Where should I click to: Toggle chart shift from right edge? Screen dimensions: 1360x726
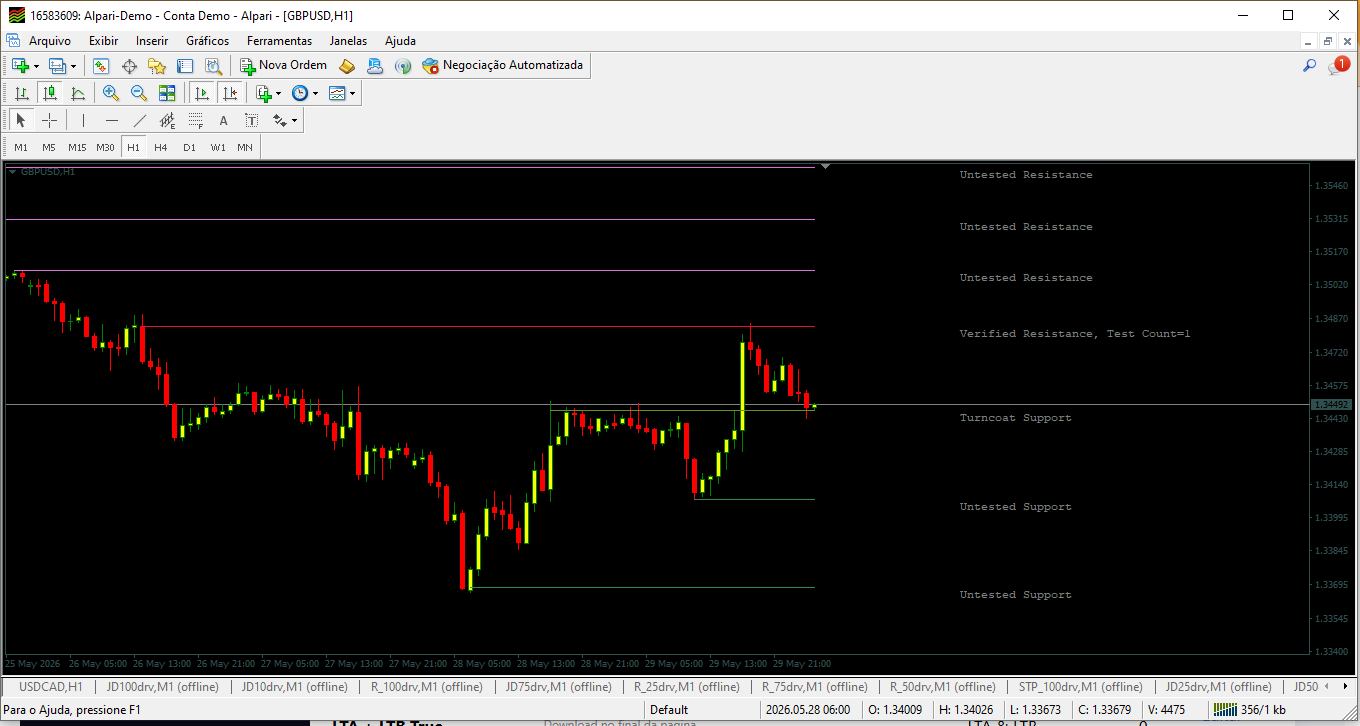(x=230, y=93)
